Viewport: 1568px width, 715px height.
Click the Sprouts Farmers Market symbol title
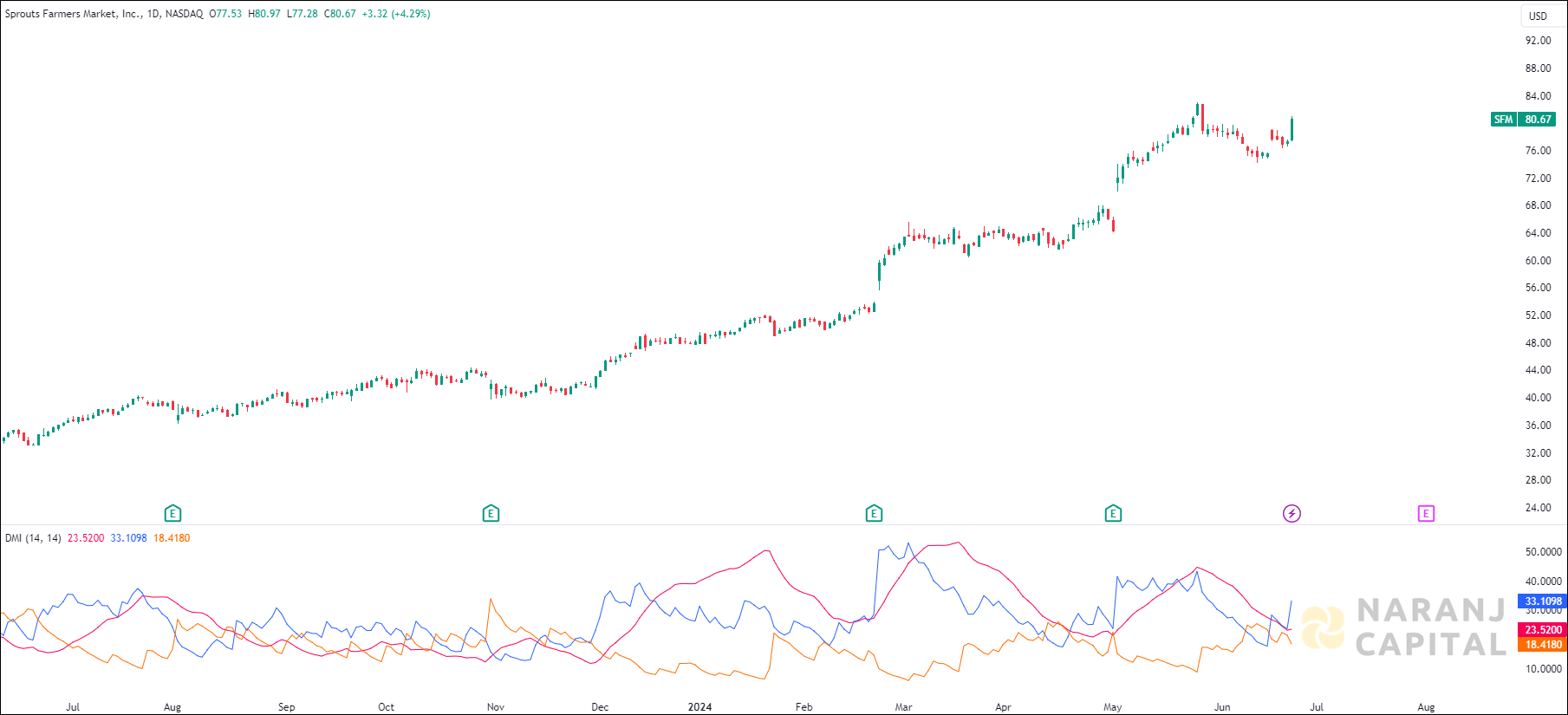[x=73, y=14]
